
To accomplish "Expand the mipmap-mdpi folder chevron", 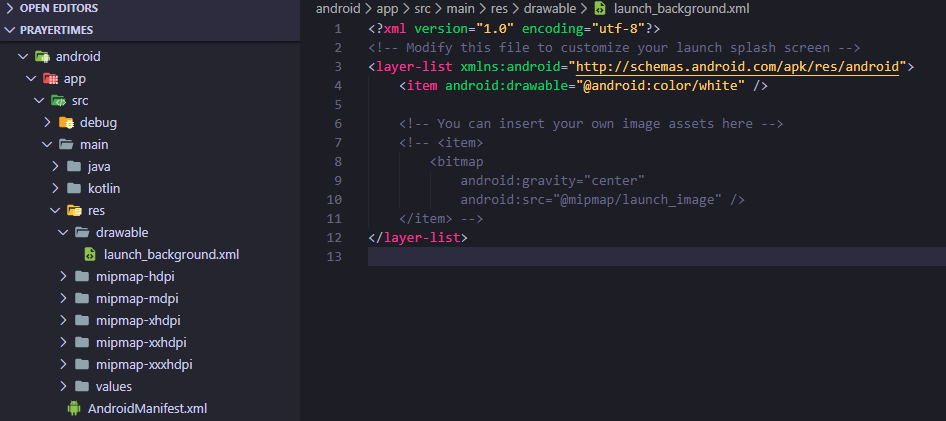I will click(x=63, y=299).
